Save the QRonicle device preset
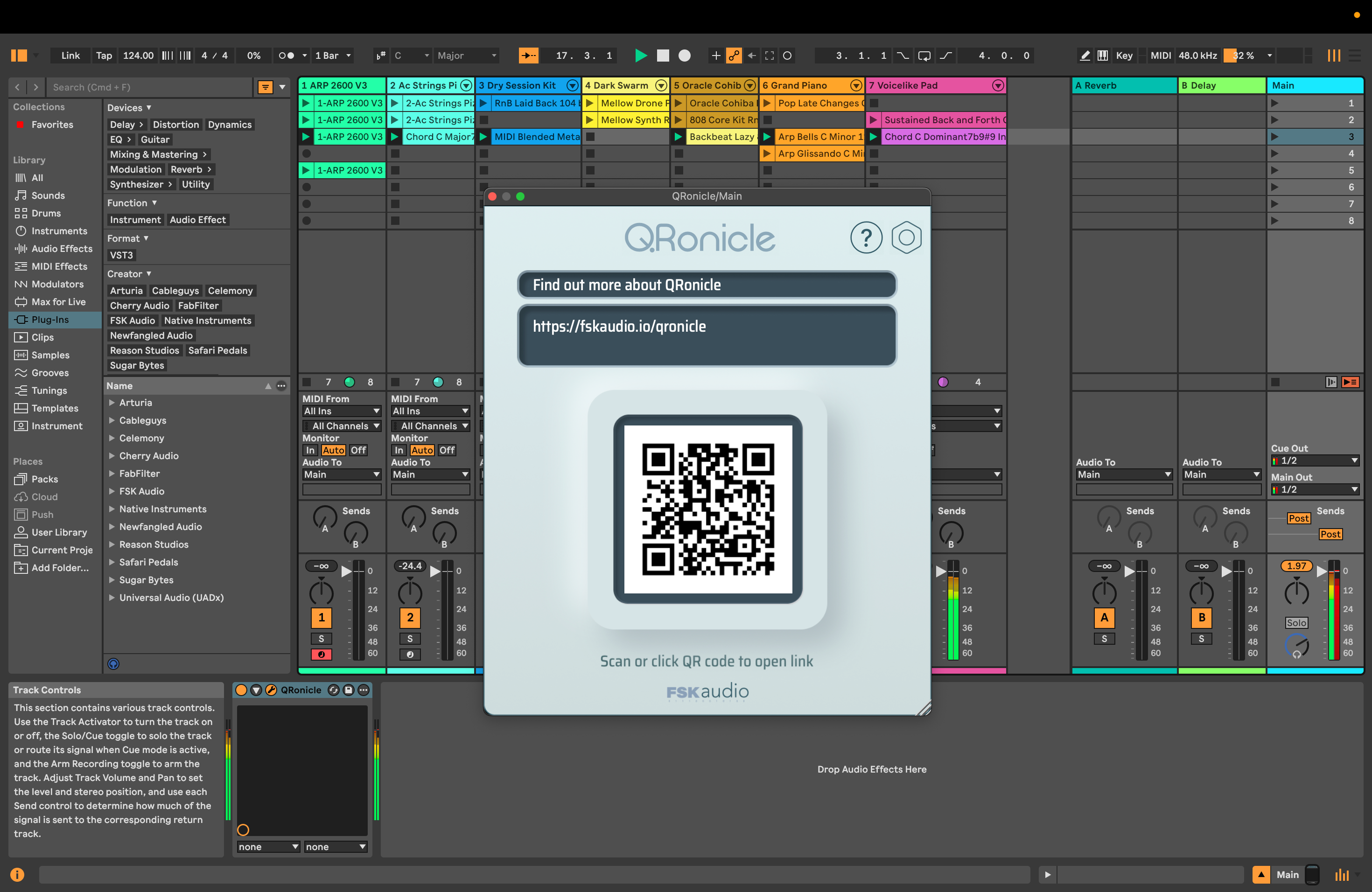The image size is (1372, 892). [x=348, y=690]
